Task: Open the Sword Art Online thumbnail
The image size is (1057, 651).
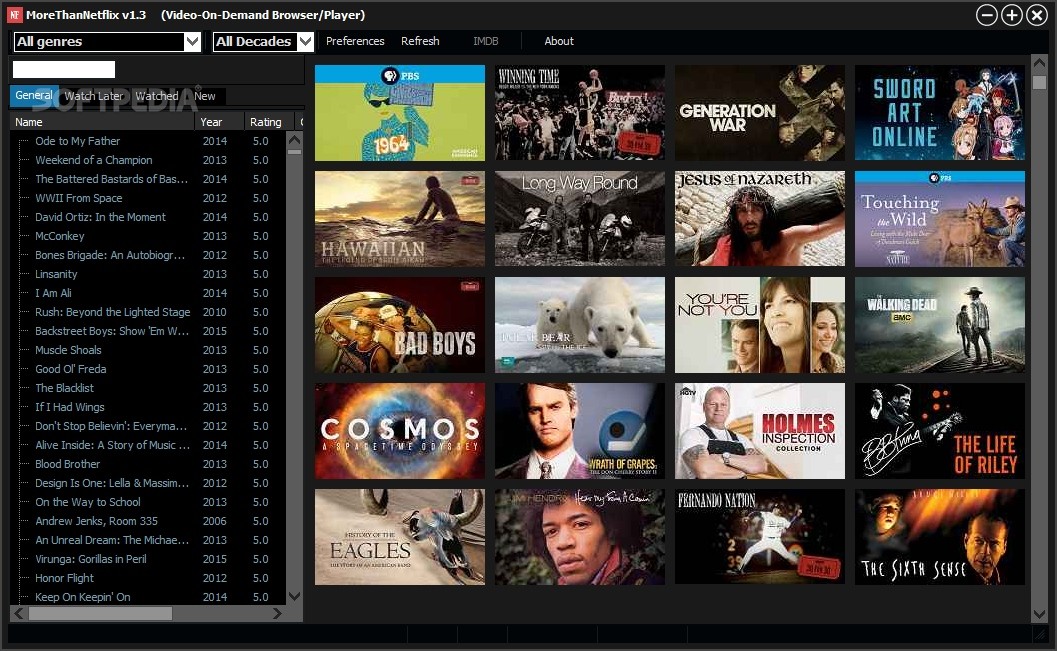Action: pyautogui.click(x=940, y=113)
